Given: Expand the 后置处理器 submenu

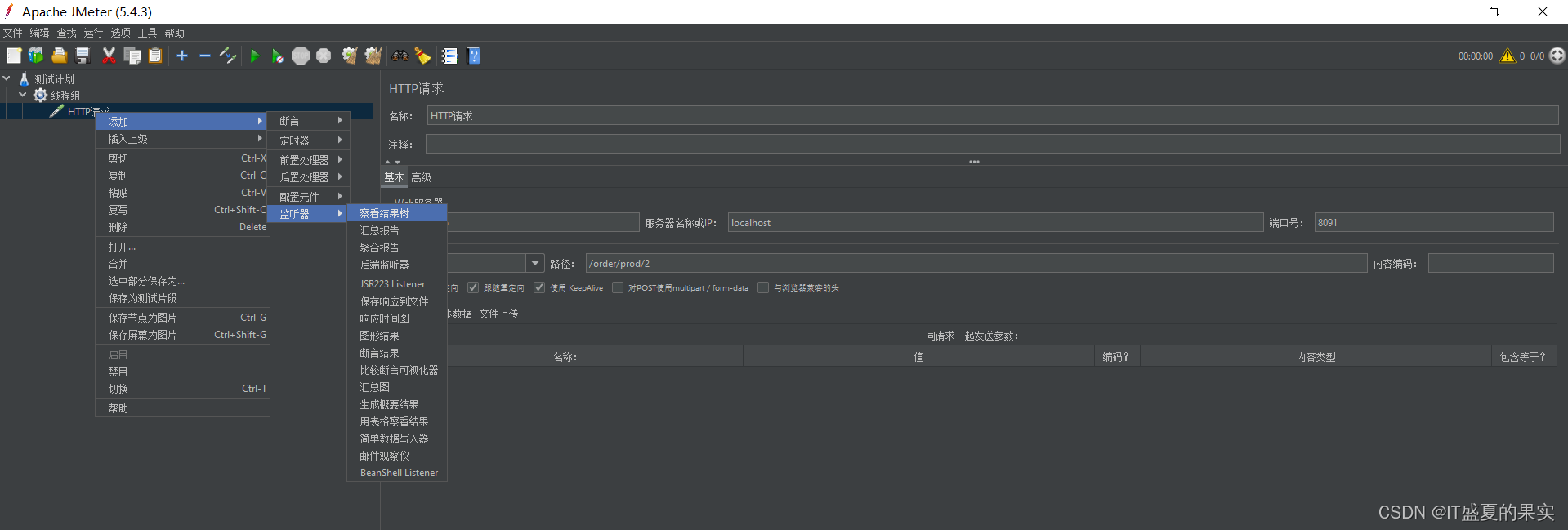Looking at the screenshot, I should (309, 177).
